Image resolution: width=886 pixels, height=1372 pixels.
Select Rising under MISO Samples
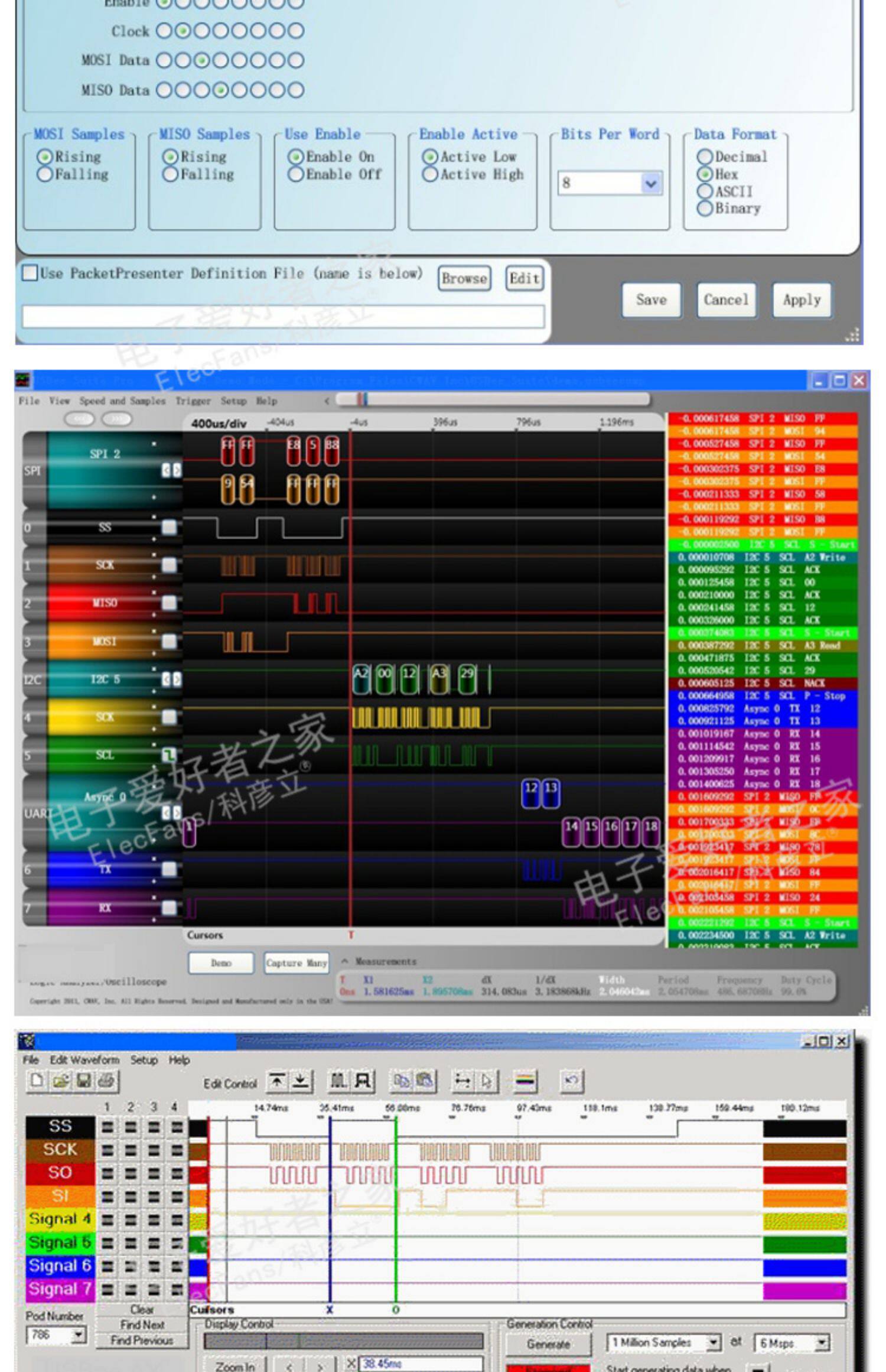[195, 157]
